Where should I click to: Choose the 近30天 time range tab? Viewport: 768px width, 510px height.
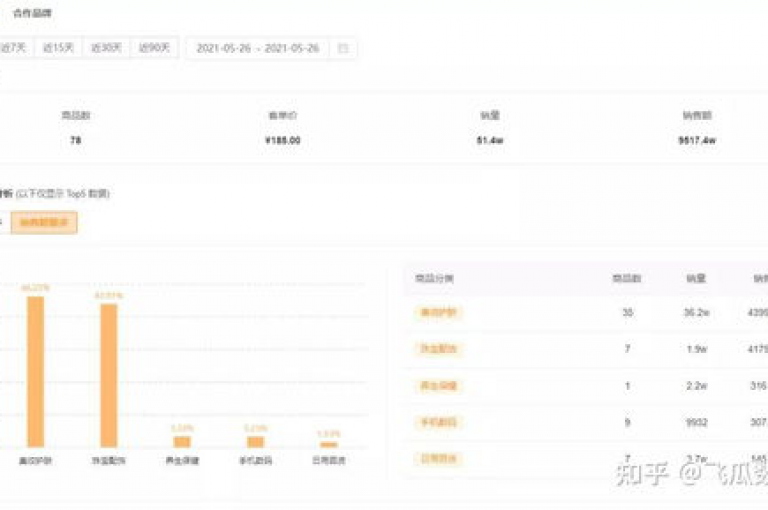pos(106,48)
